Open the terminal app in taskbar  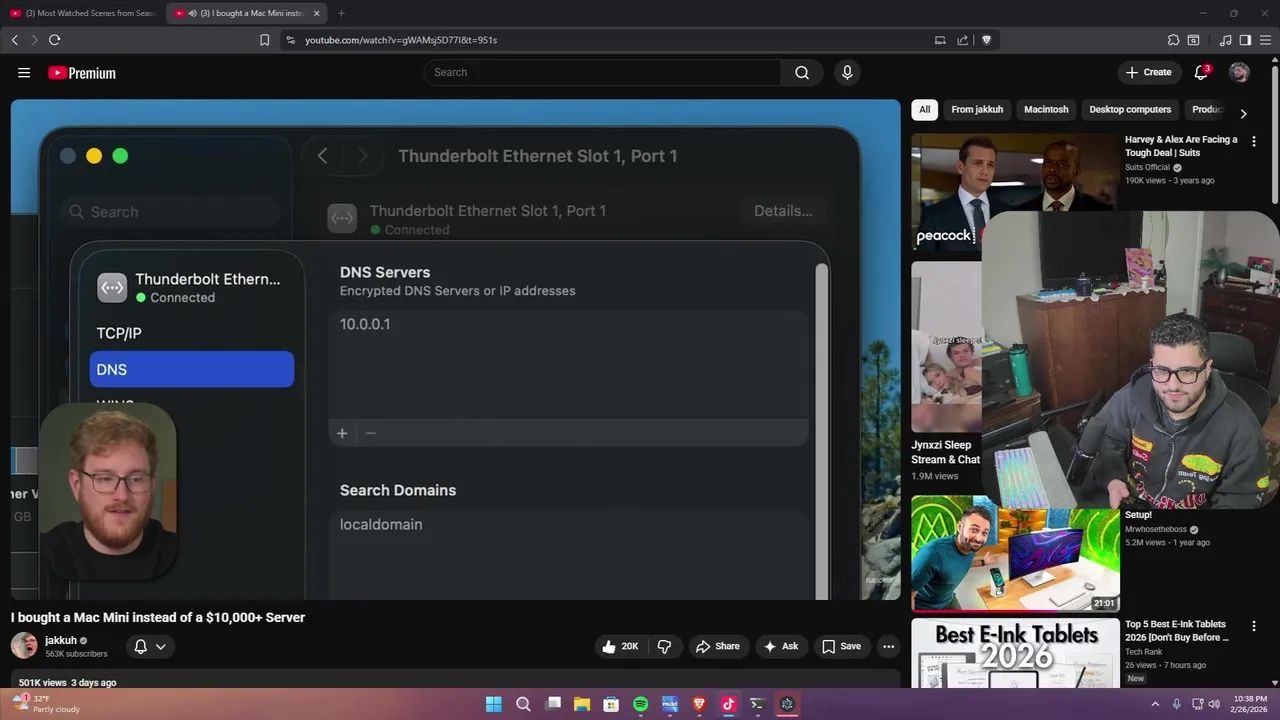point(757,704)
